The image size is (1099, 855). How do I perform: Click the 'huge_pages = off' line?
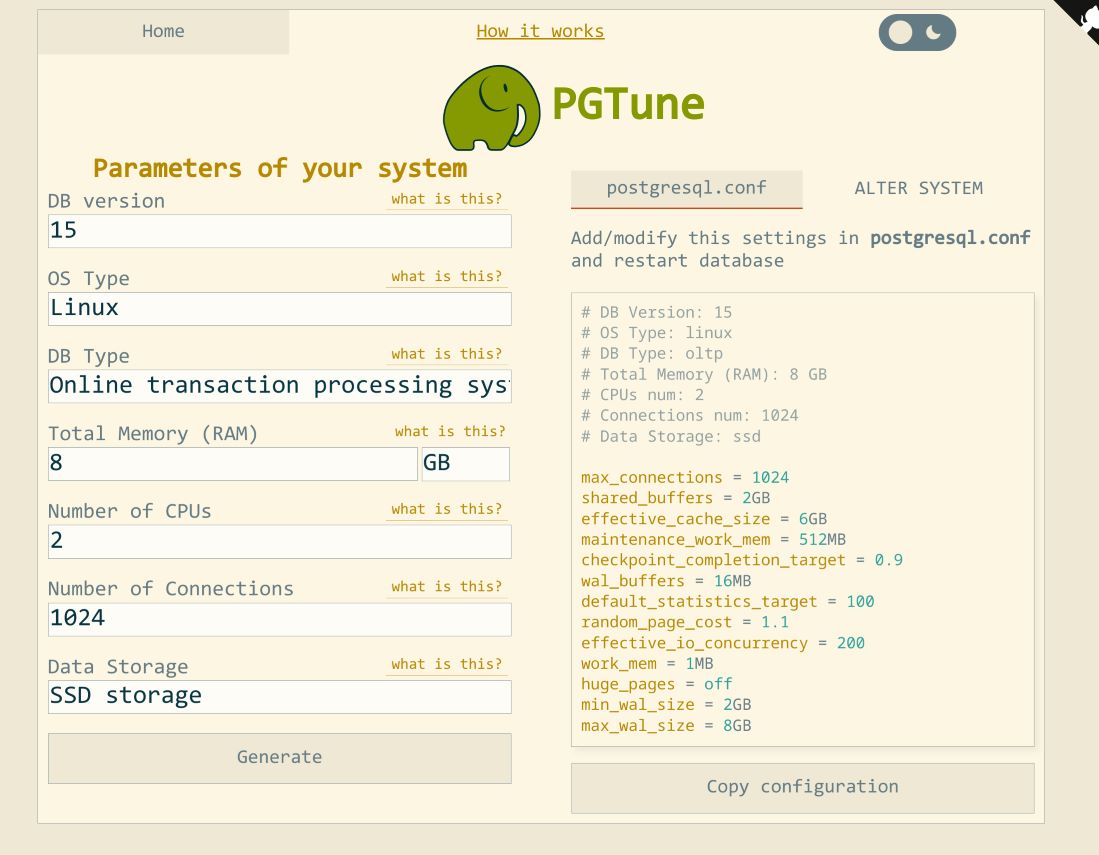pos(657,685)
